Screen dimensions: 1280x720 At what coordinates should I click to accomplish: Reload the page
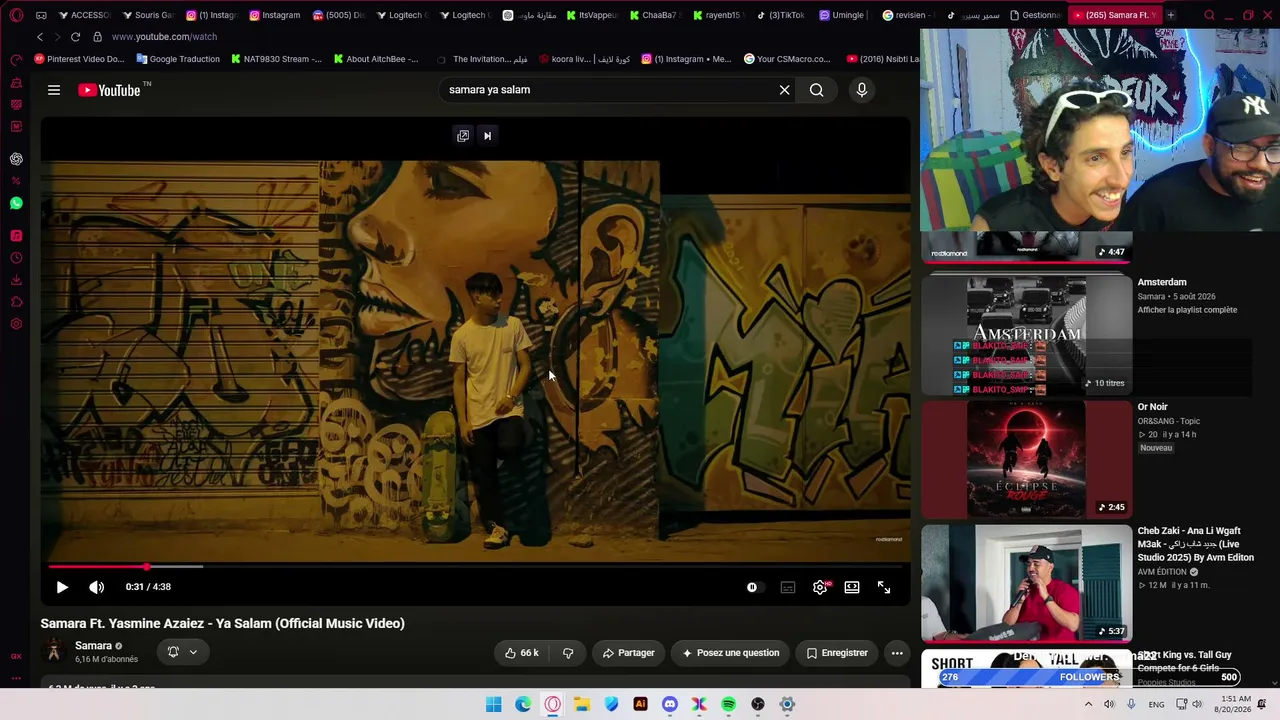click(75, 37)
